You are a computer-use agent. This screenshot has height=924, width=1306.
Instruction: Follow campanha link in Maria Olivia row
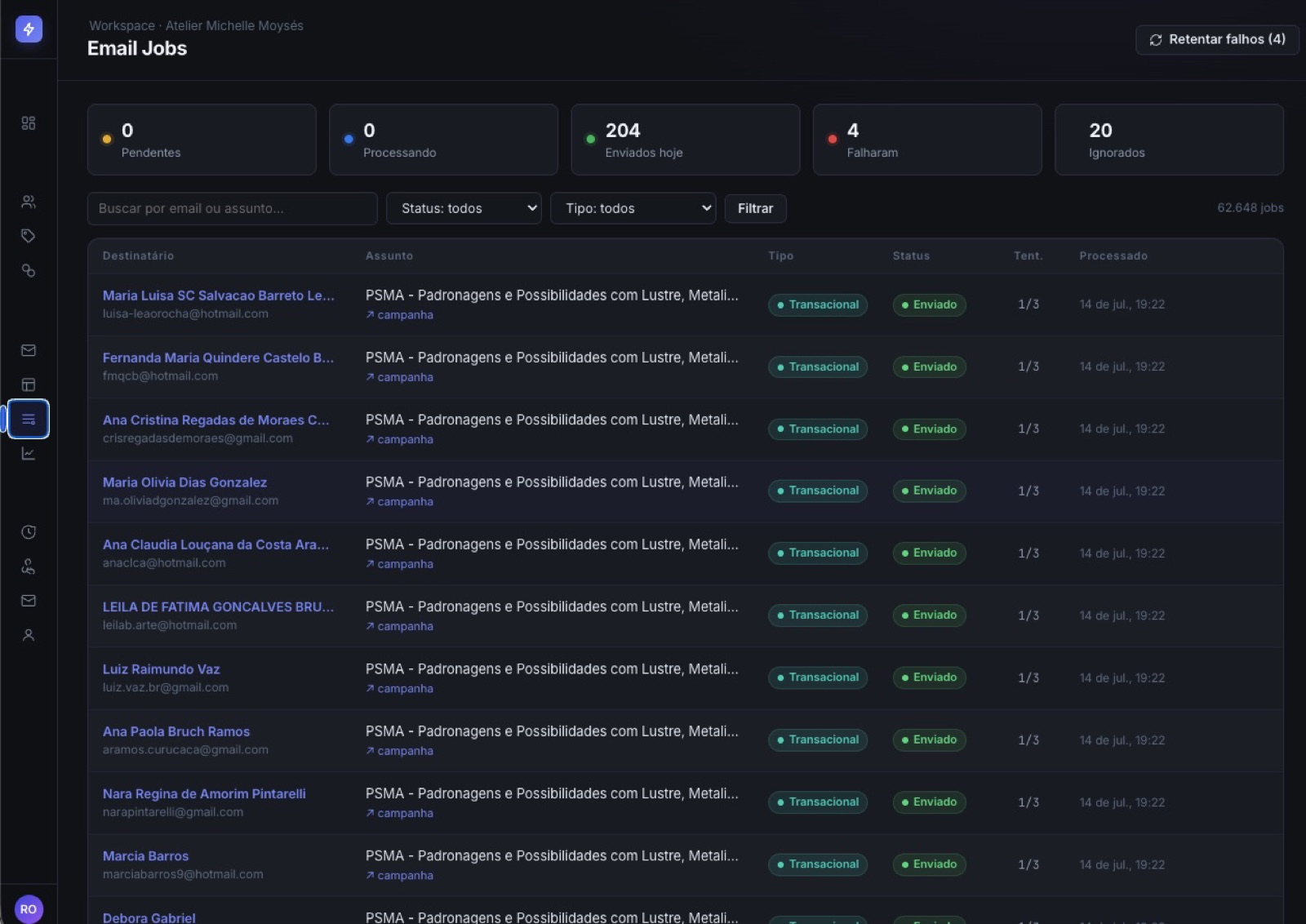(x=400, y=502)
